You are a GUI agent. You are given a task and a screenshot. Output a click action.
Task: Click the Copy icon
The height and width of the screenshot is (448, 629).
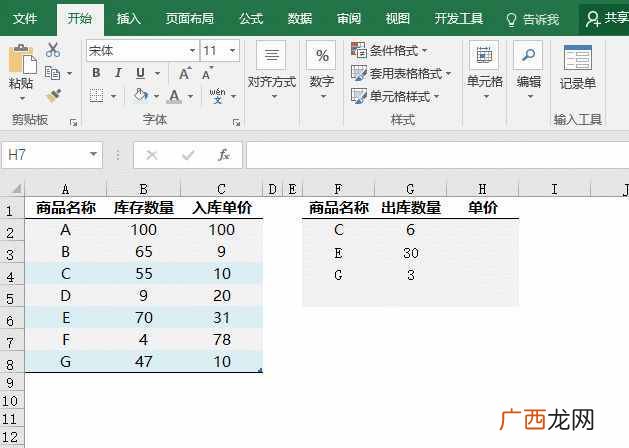[53, 73]
